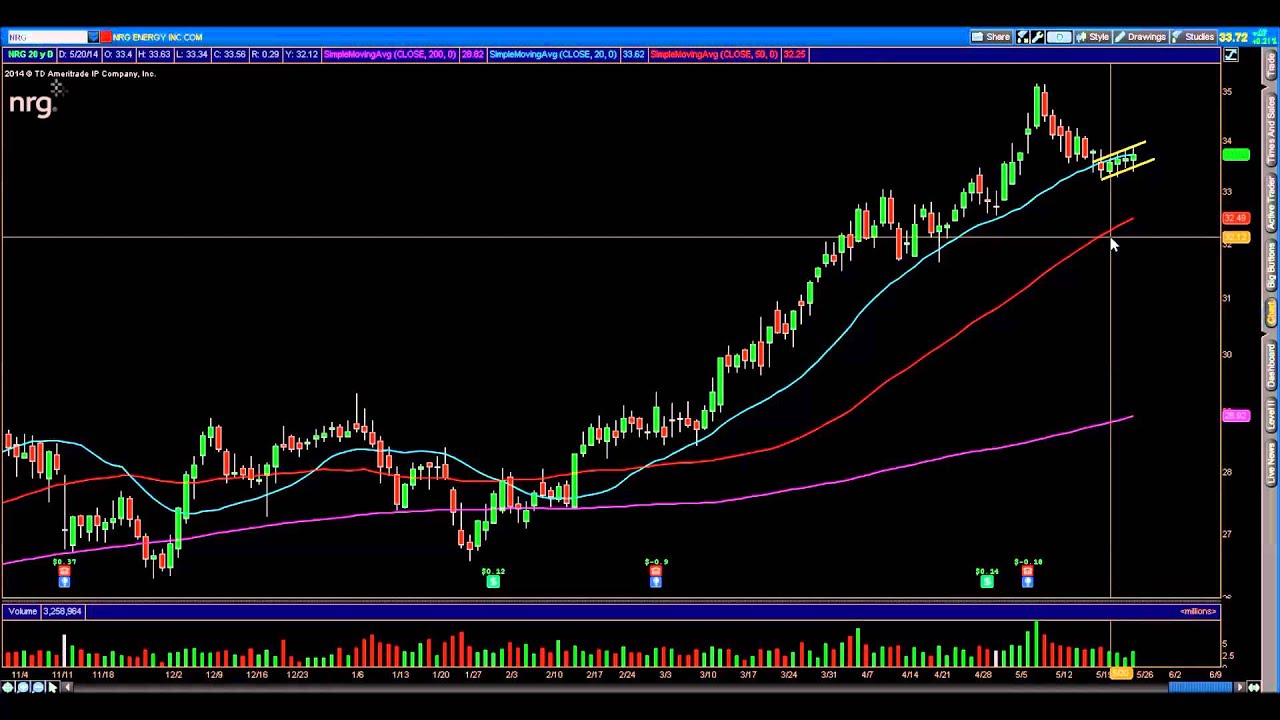1280x720 pixels.
Task: Open the Style menu
Action: [x=1093, y=37]
